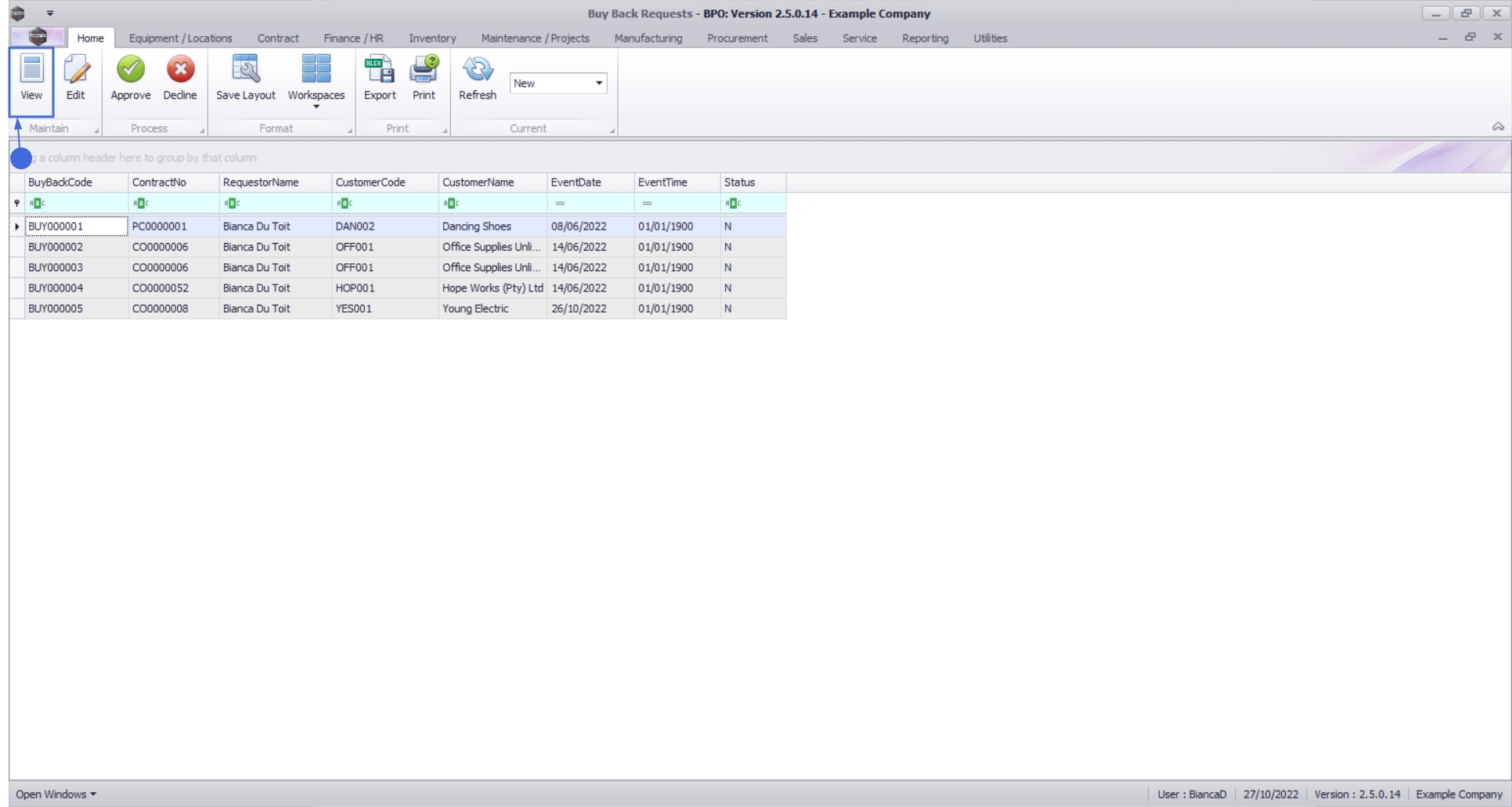Open the Procurement ribbon tab
1512x807 pixels.
(738, 38)
